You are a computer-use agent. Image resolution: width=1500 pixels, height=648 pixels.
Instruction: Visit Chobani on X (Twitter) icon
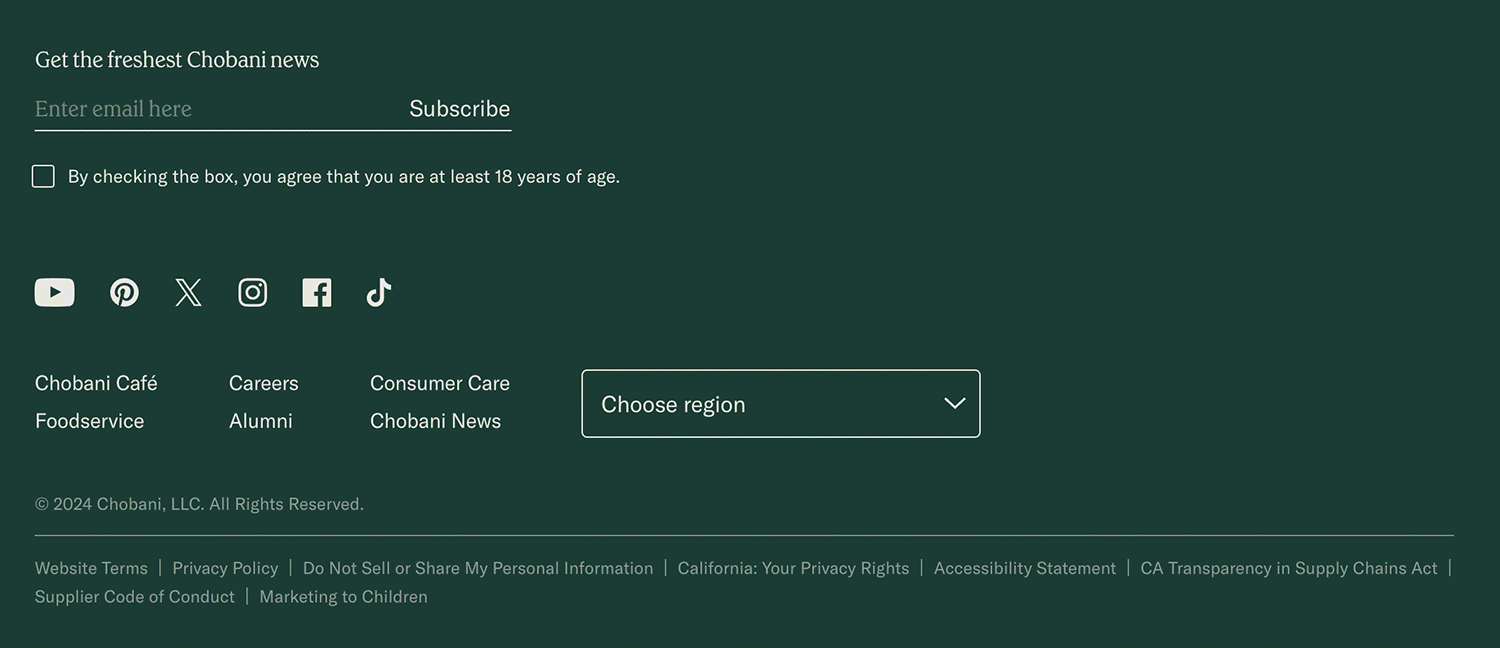188,292
